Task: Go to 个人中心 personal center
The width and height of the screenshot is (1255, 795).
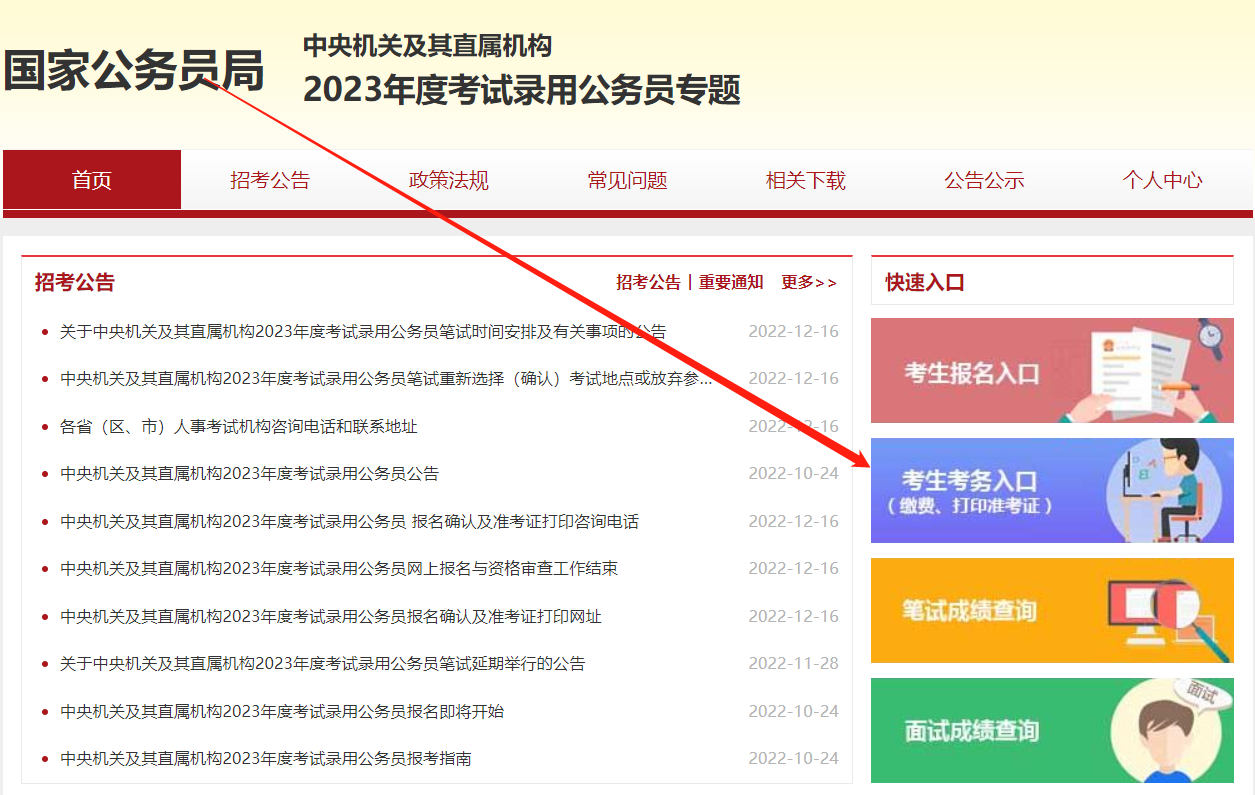Action: (x=1162, y=179)
